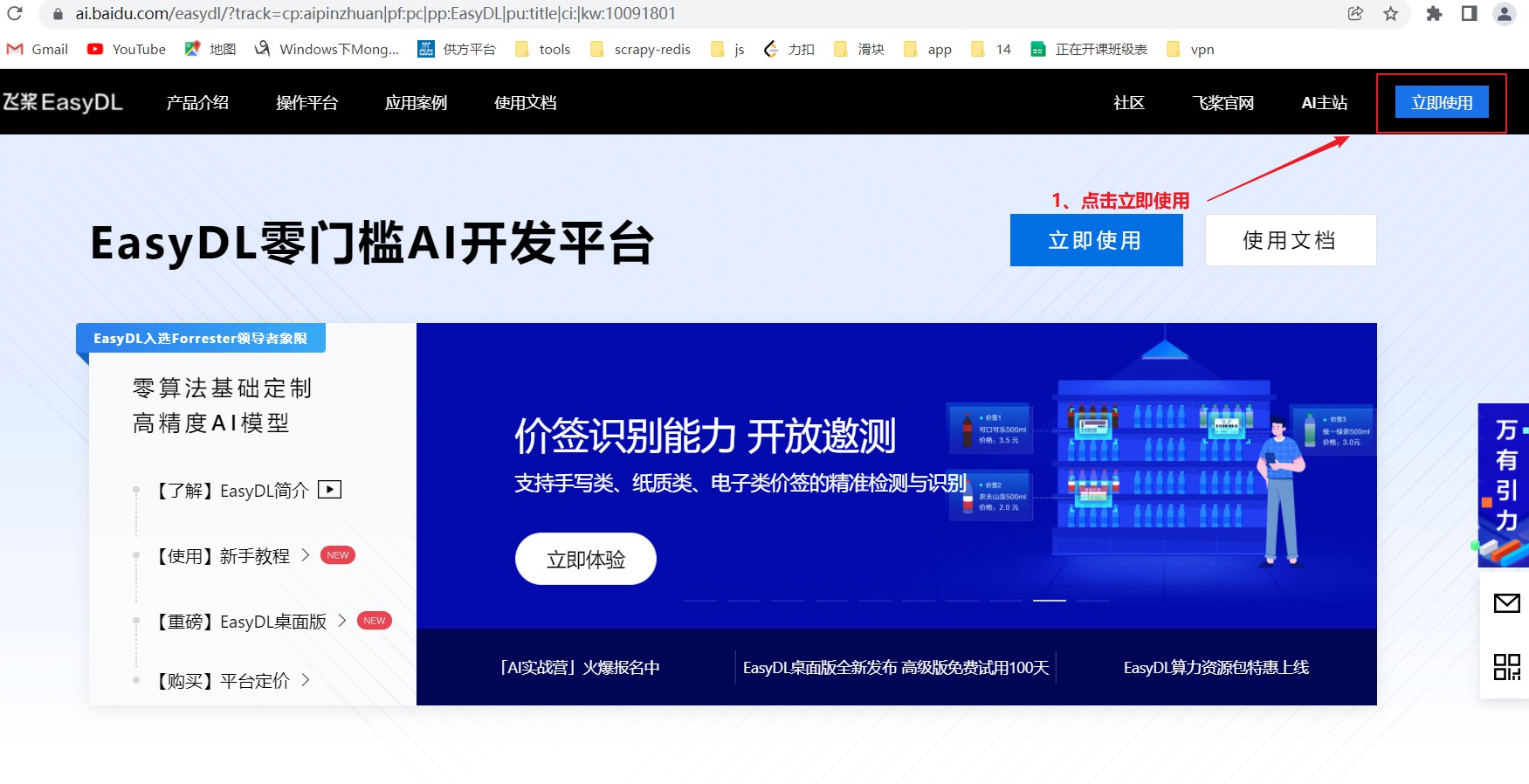Open EasyDL桌面版全新发布 promotion link

pos(896,667)
